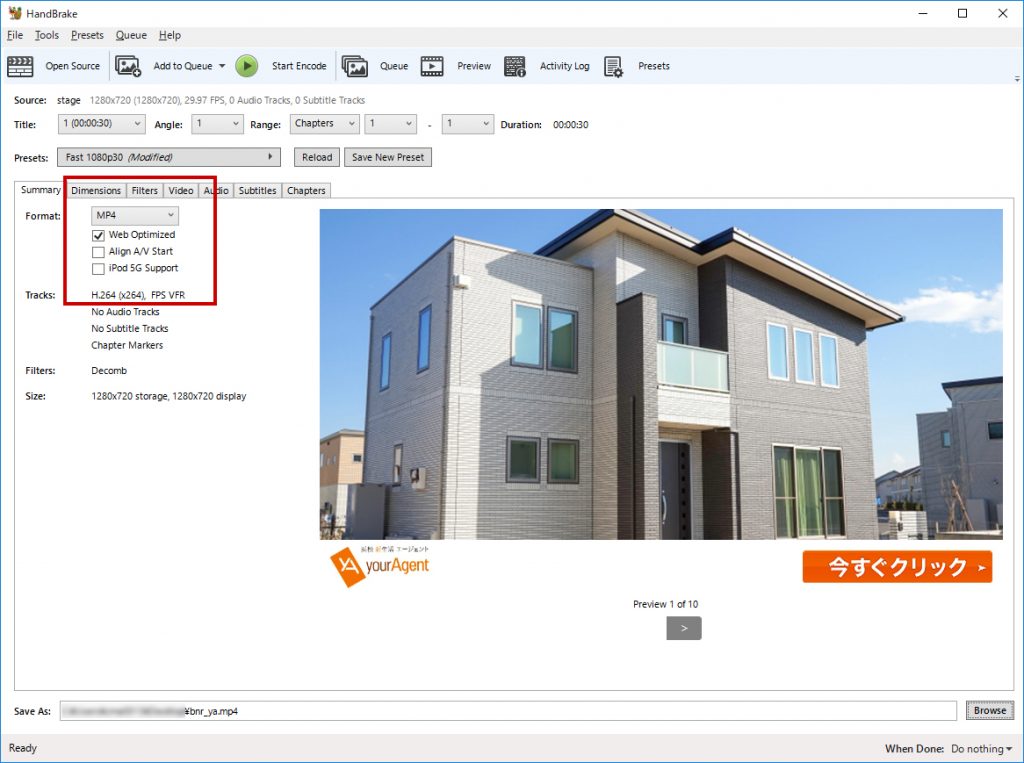Click the Open Source film clapper icon
The width and height of the screenshot is (1024, 763).
[x=20, y=66]
